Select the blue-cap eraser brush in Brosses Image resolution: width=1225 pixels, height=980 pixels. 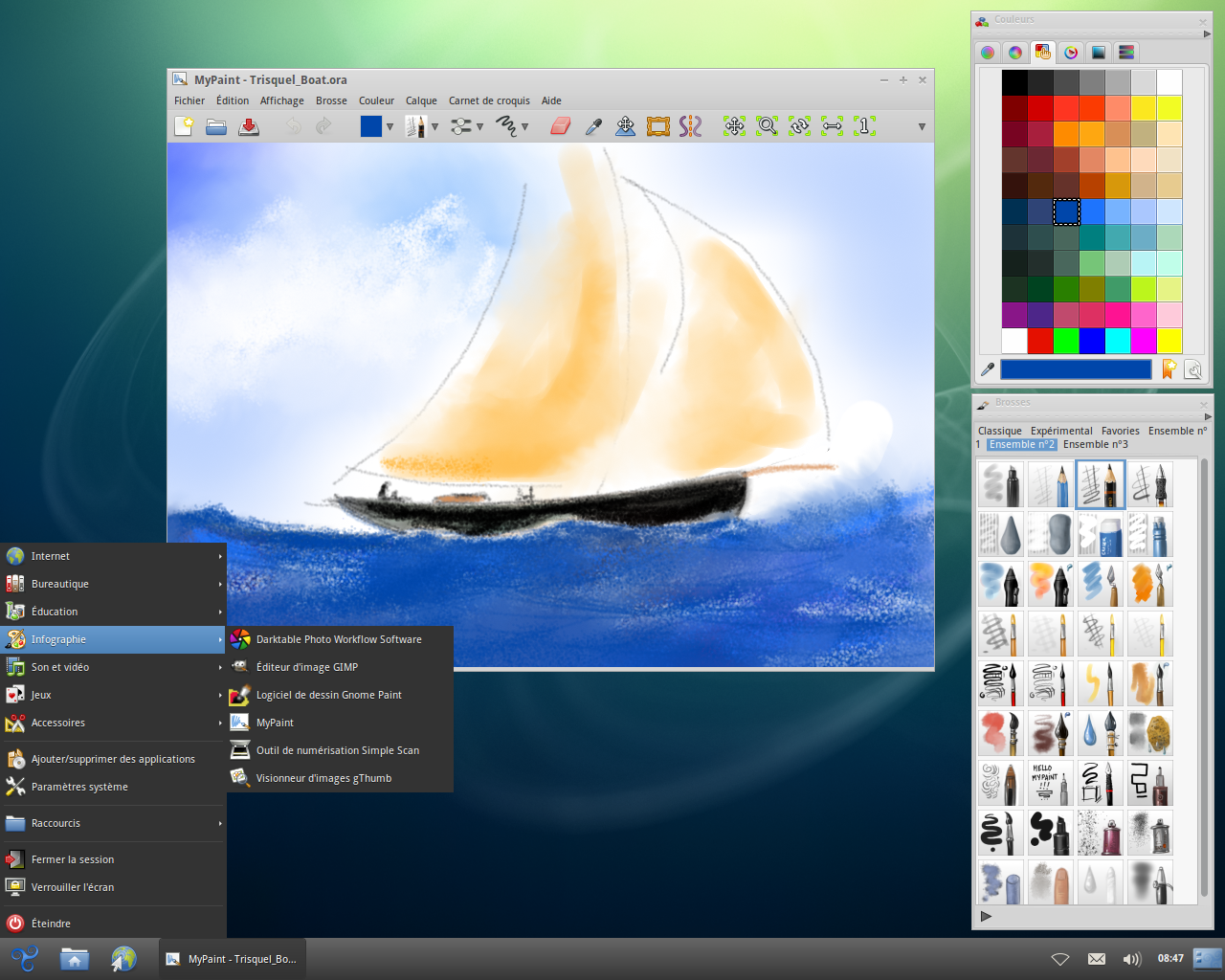click(x=1100, y=534)
